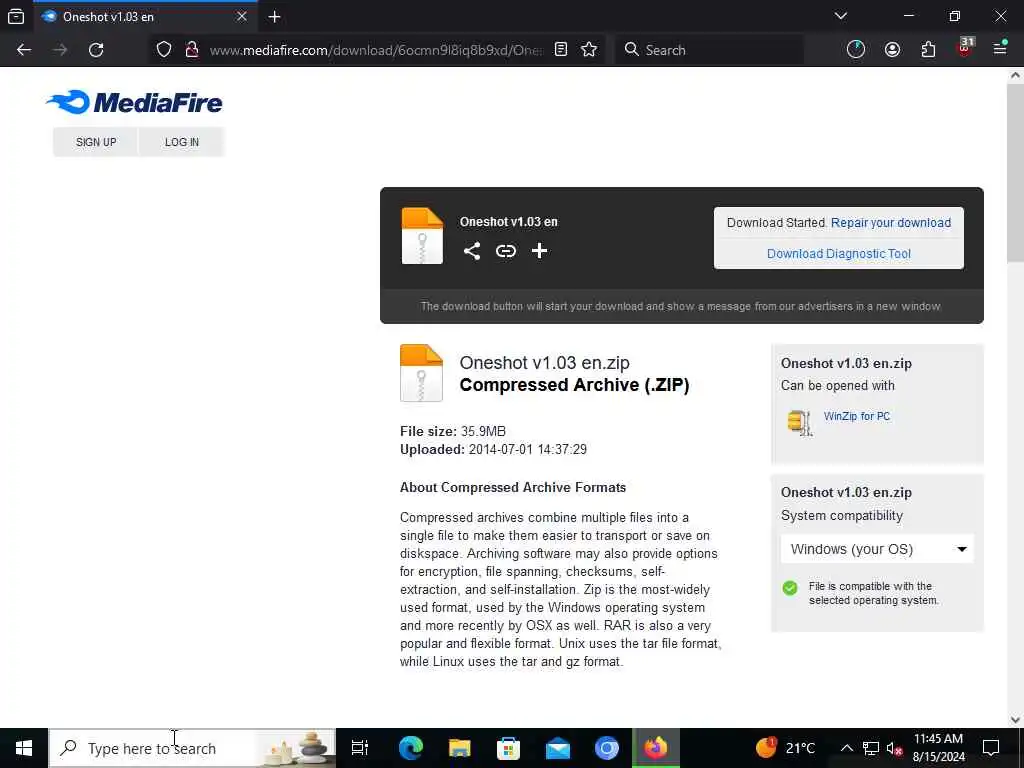This screenshot has height=768, width=1024.
Task: Click the scrollbar down arrow
Action: point(1016,720)
